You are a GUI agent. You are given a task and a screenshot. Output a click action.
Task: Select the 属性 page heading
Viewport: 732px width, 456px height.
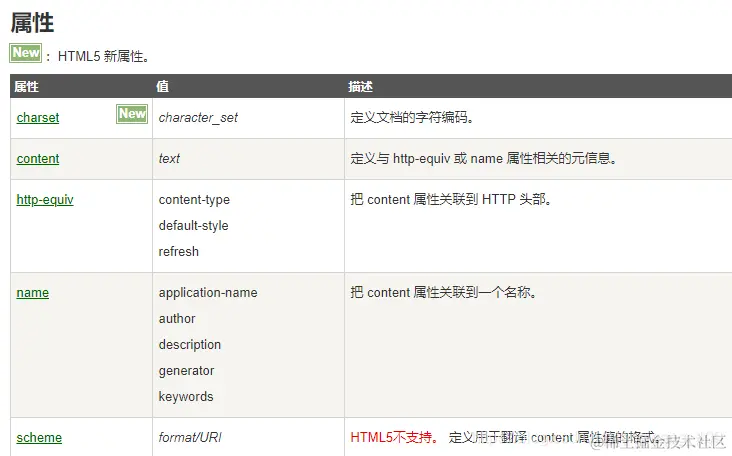pyautogui.click(x=32, y=23)
